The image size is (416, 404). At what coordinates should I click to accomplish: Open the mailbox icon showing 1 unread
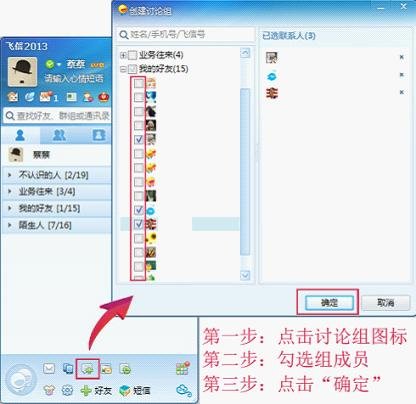(48, 97)
